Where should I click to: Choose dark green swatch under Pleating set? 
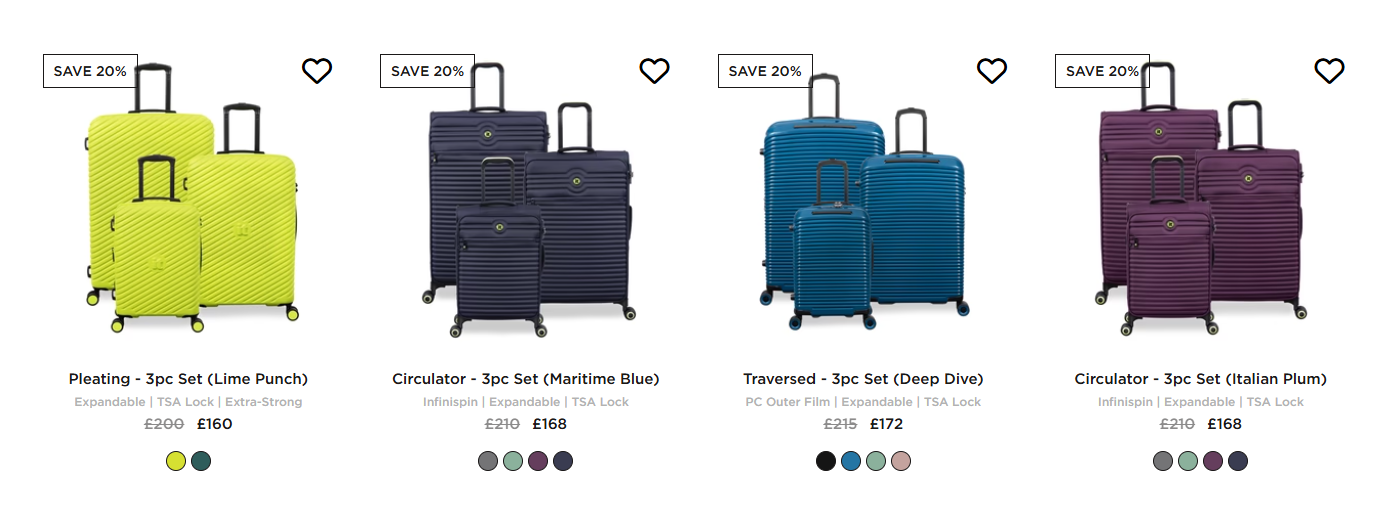(x=201, y=461)
